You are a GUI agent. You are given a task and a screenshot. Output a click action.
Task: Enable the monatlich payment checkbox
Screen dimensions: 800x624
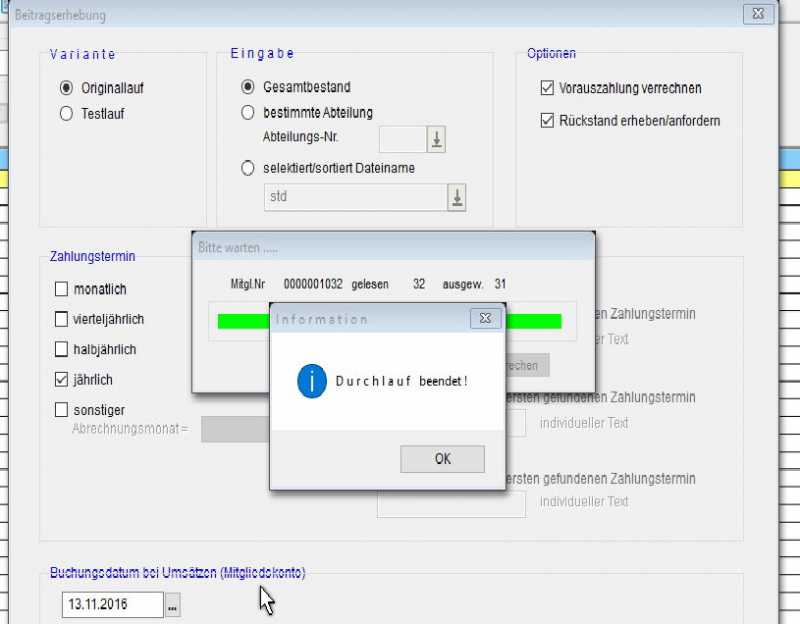[61, 290]
